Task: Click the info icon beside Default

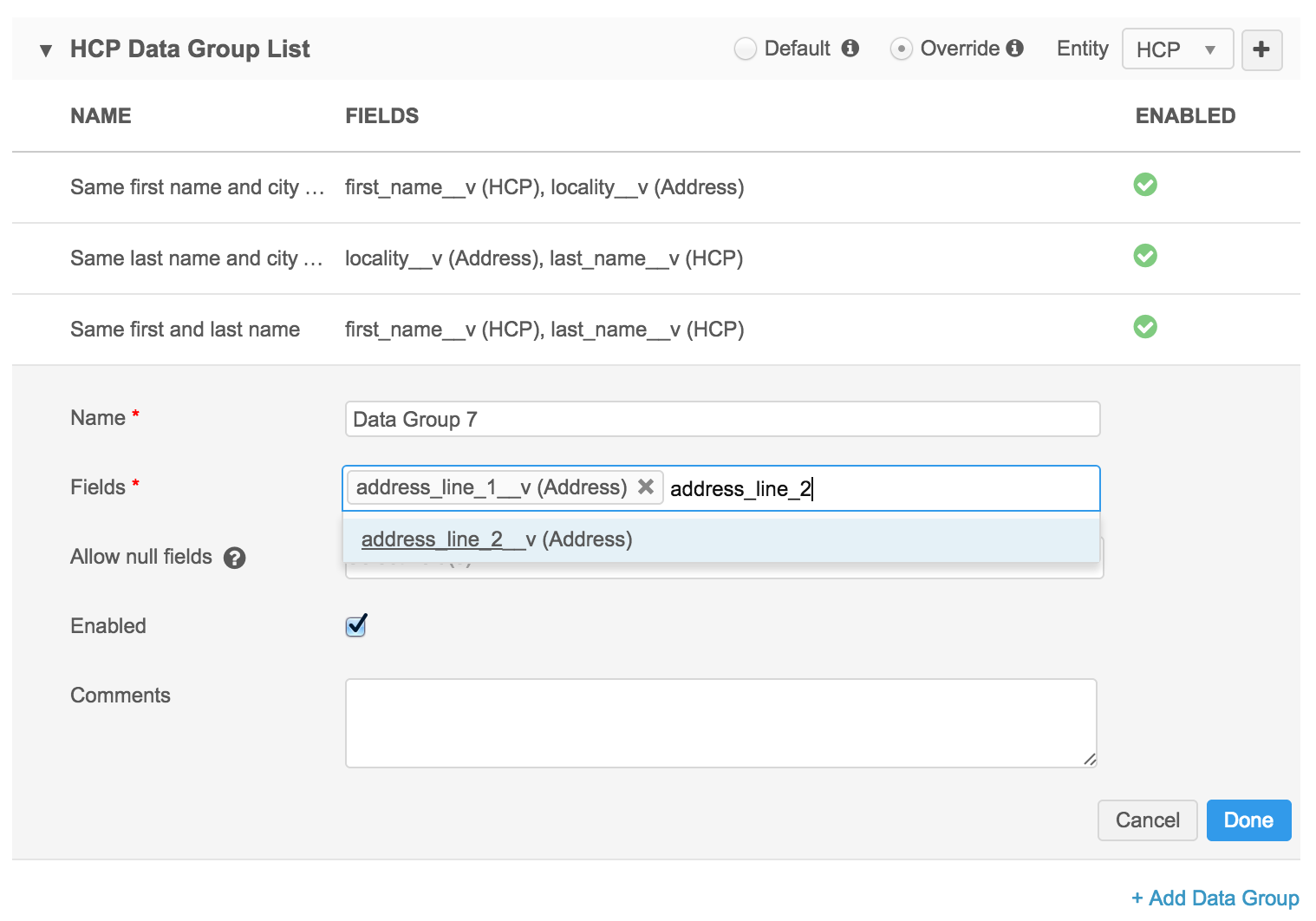Action: [850, 49]
